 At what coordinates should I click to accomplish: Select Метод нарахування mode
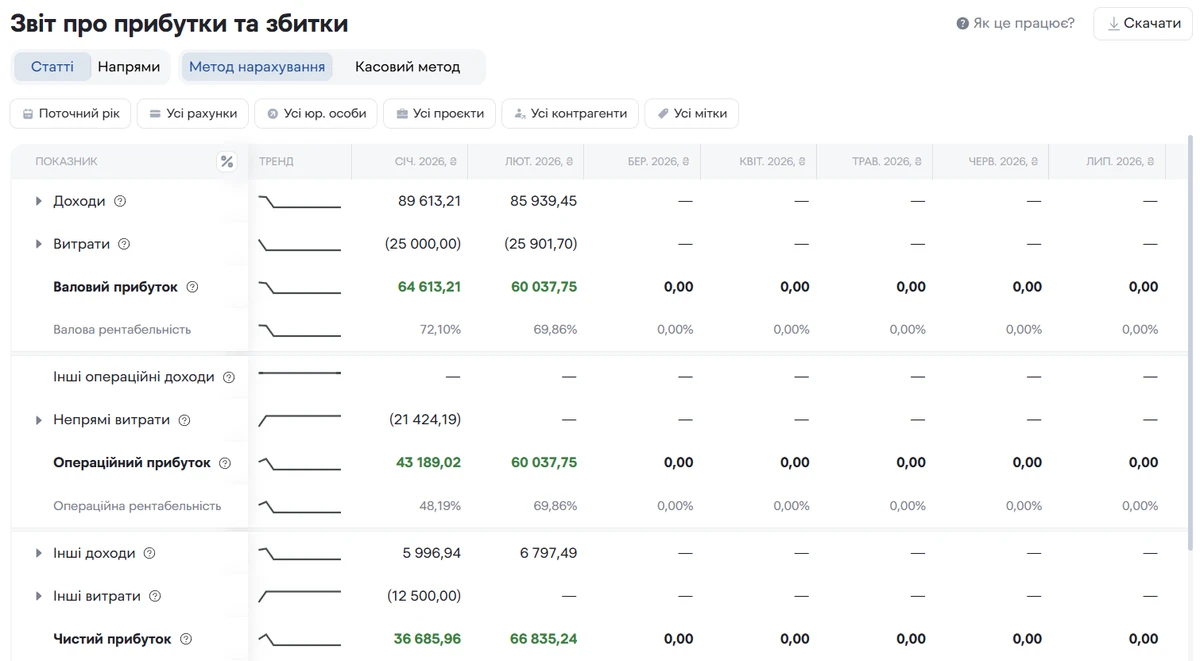(257, 67)
